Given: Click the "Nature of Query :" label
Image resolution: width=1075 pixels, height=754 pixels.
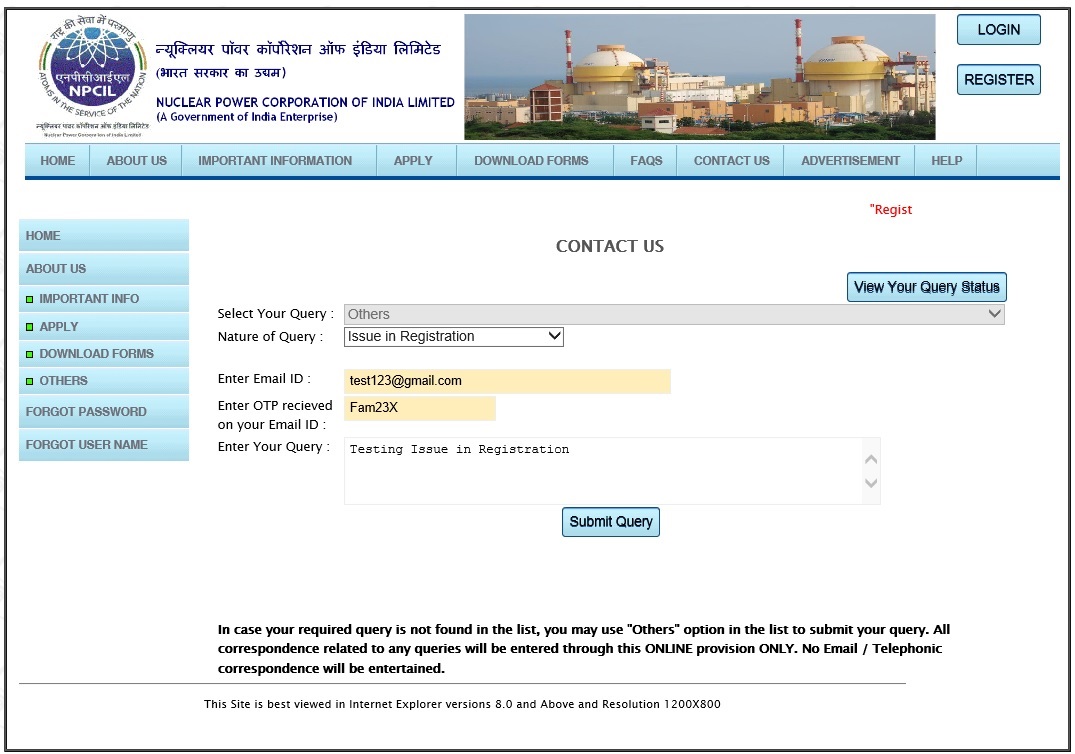Looking at the screenshot, I should [270, 337].
